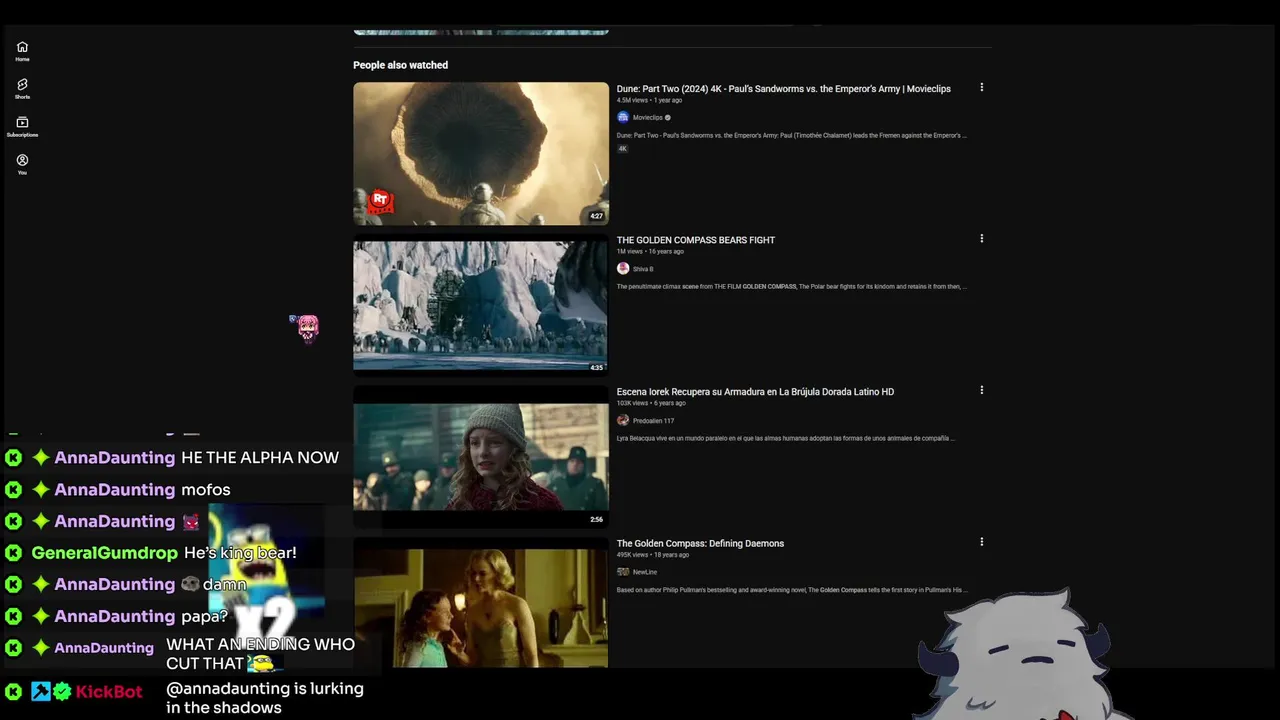The height and width of the screenshot is (720, 1280).
Task: Click the KickBot verified checkmark badge
Action: pyautogui.click(x=62, y=691)
